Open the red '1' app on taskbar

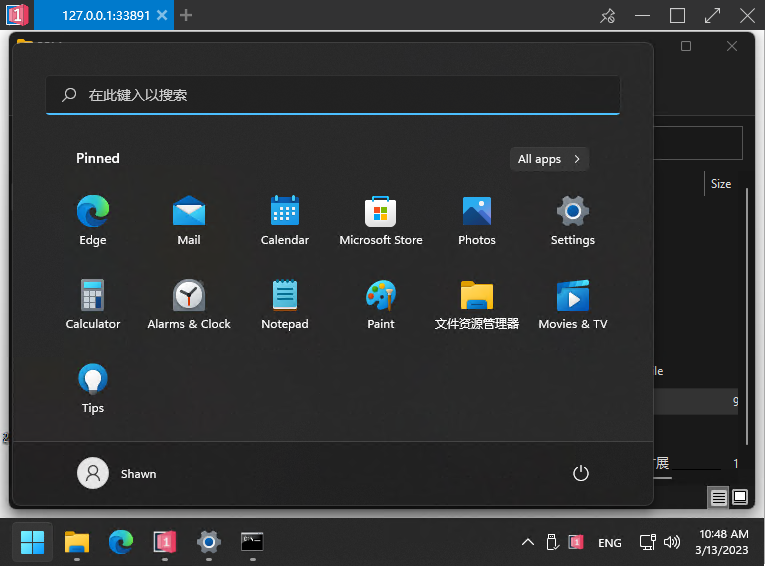(x=165, y=542)
